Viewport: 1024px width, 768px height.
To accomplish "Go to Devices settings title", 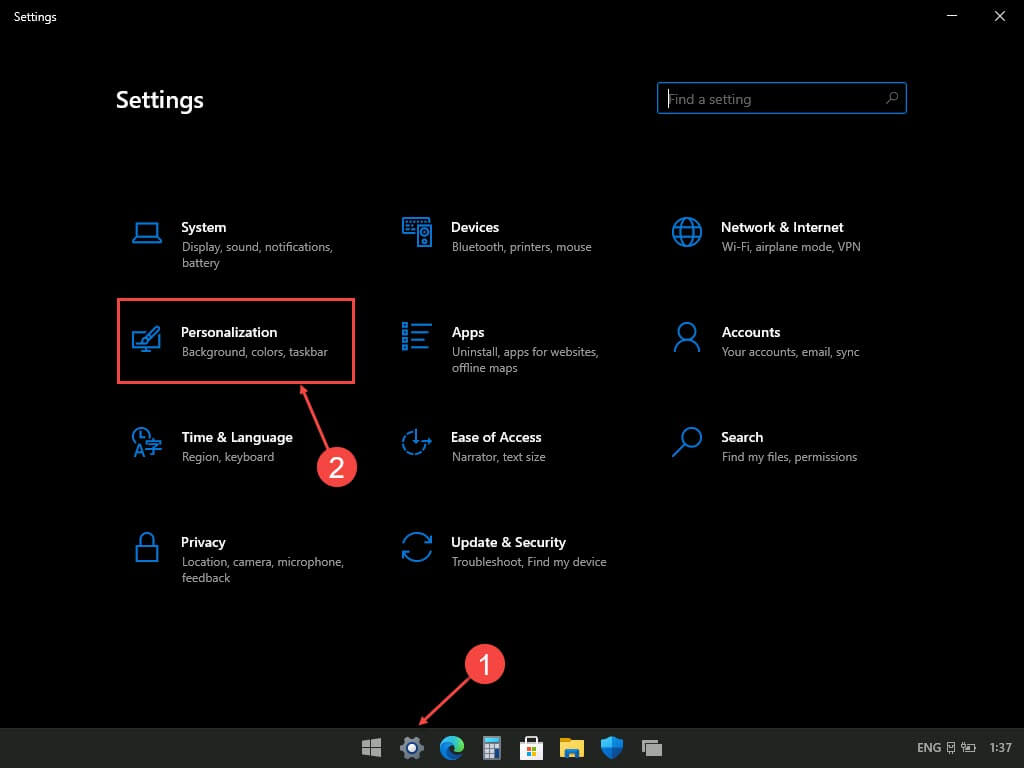I will (x=475, y=227).
